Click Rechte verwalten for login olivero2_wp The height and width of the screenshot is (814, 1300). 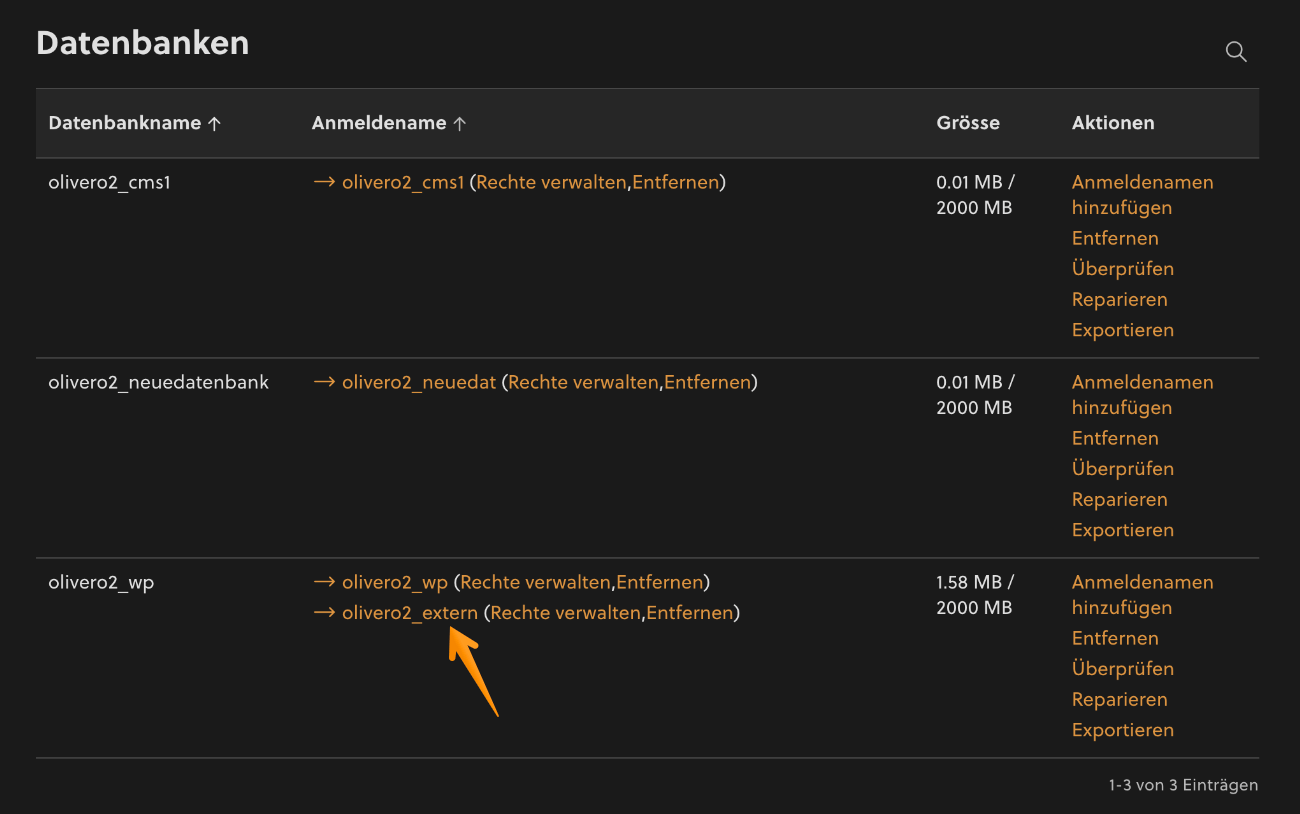click(535, 582)
